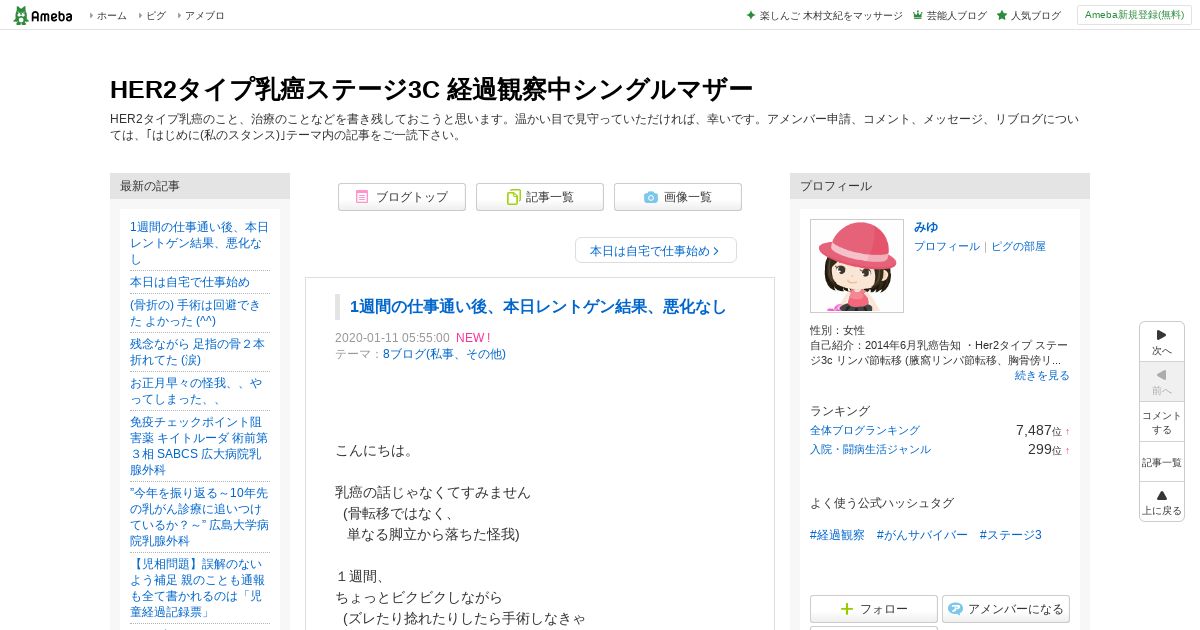1200x630 pixels.
Task: Click the アメンバーになる button
Action: [x=1006, y=609]
